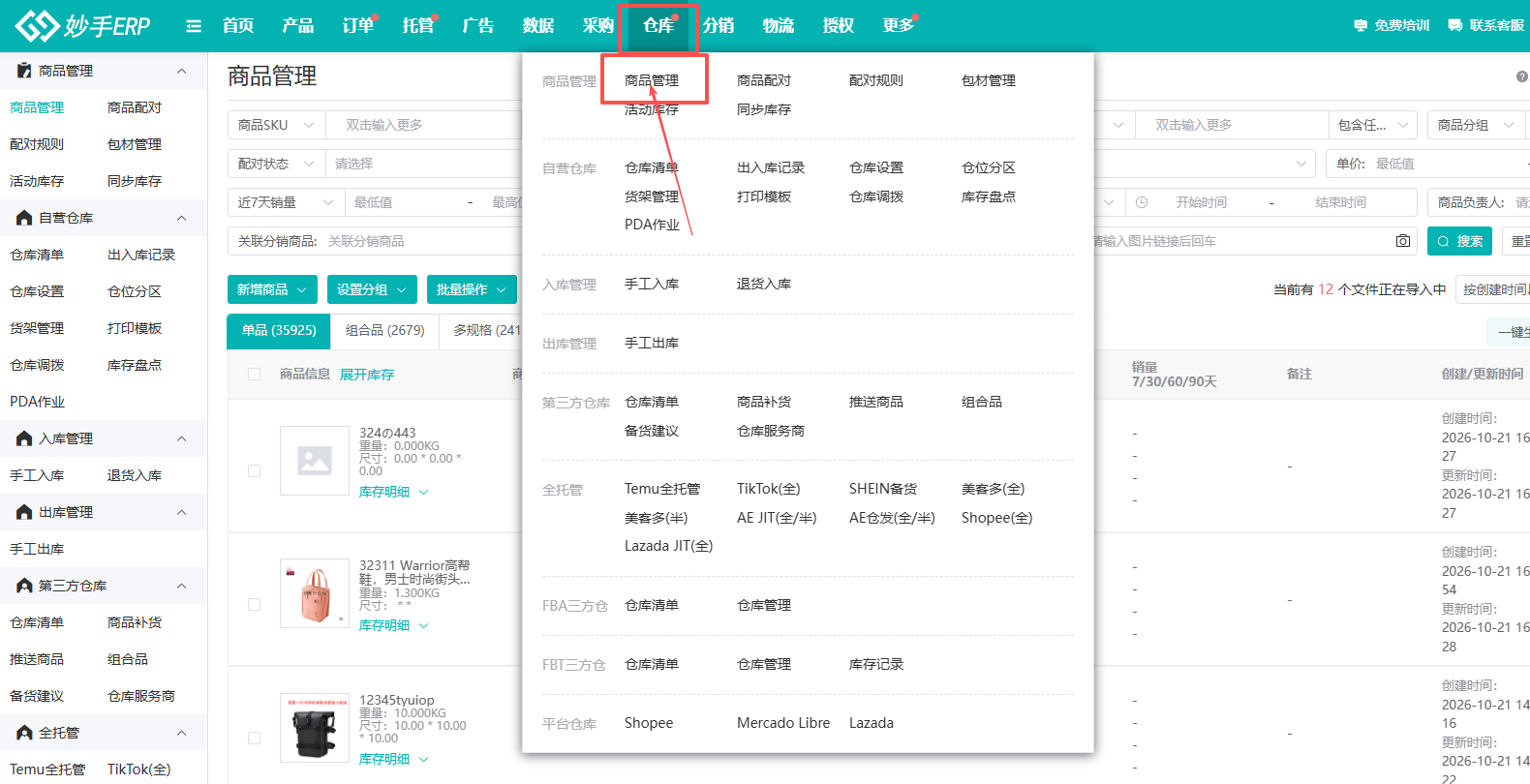Click the 妙手ERP logo
The width and height of the screenshot is (1530, 784).
(83, 25)
